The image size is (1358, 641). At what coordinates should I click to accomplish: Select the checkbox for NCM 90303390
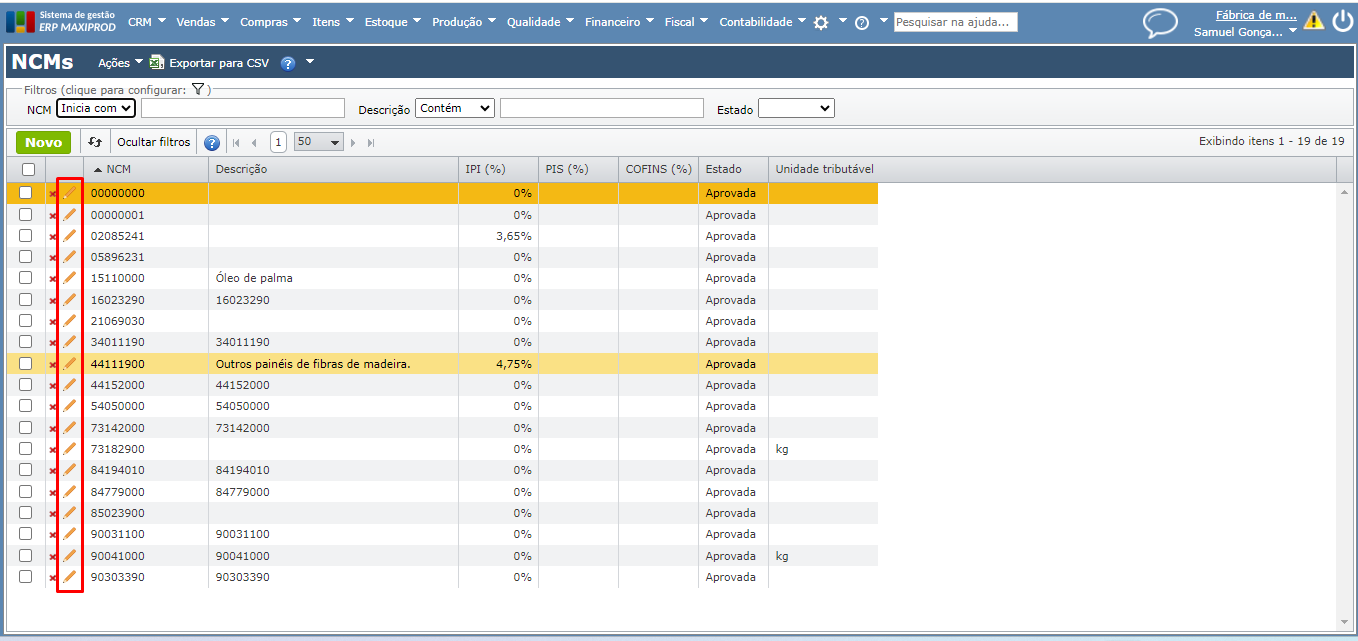[26, 577]
